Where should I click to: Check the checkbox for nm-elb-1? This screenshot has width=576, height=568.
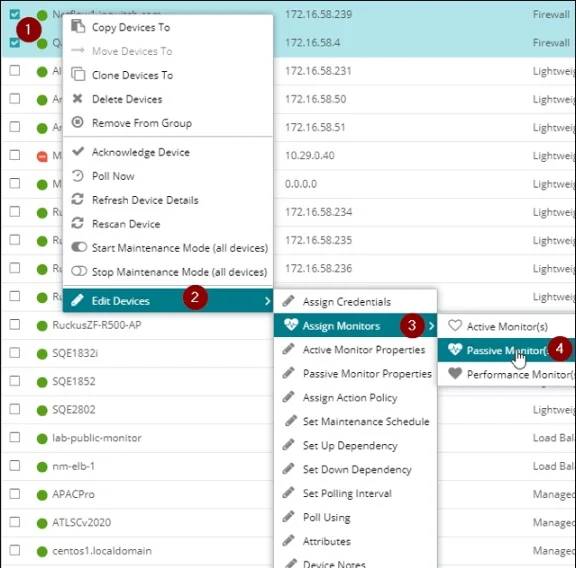pos(15,465)
